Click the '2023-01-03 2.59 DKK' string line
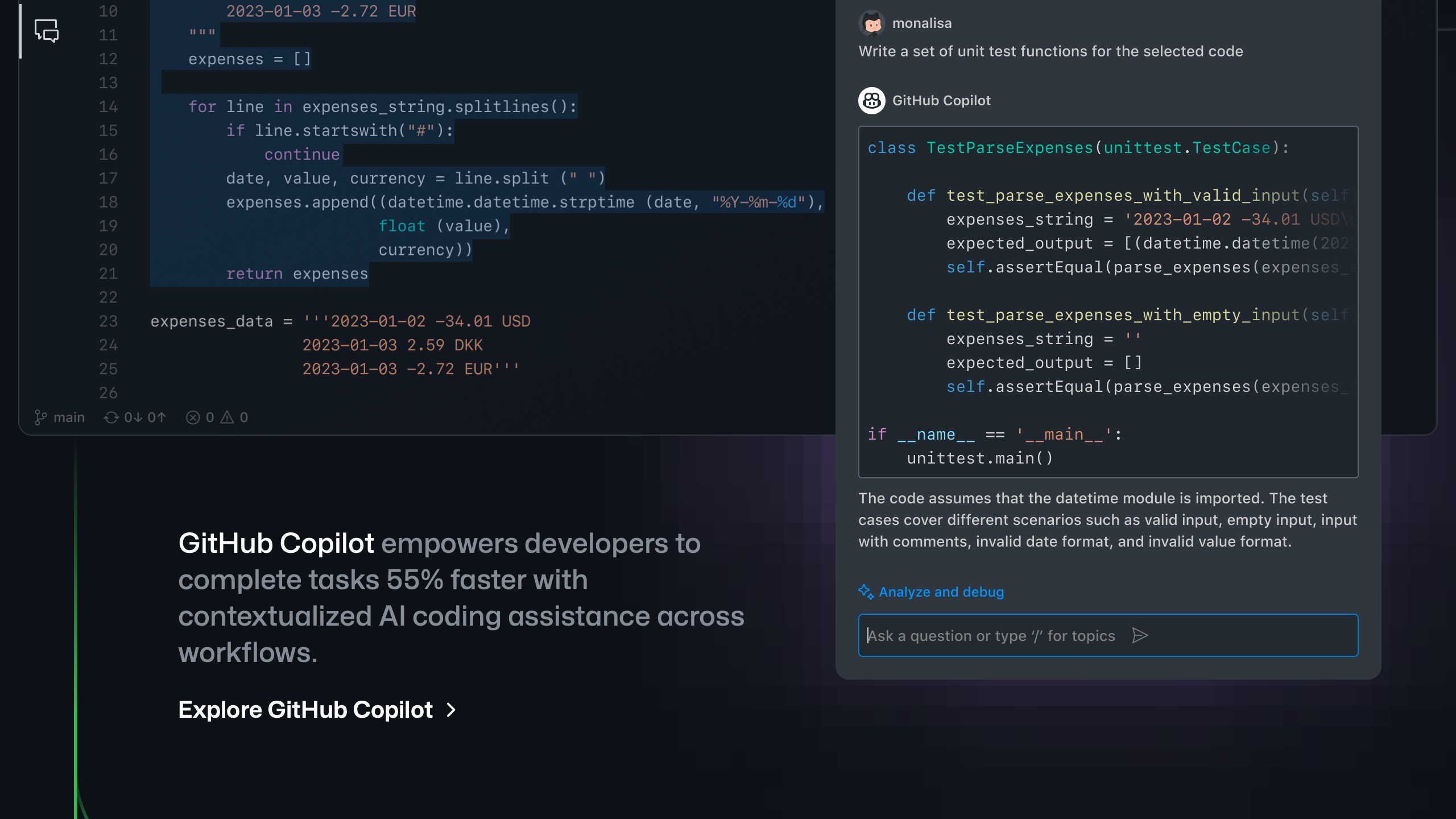The width and height of the screenshot is (1456, 819). coord(392,345)
